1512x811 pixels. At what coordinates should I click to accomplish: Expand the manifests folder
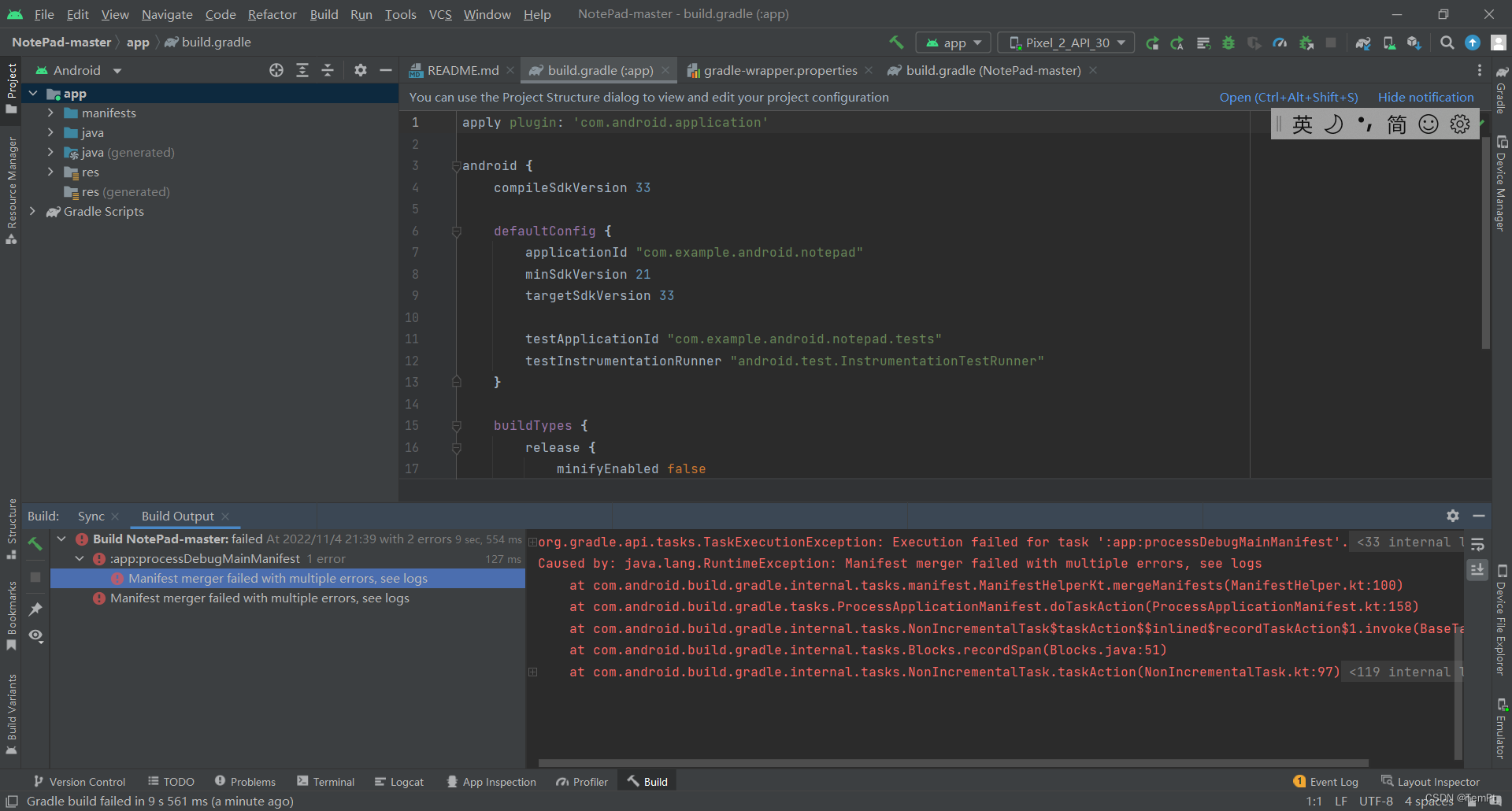[x=52, y=113]
